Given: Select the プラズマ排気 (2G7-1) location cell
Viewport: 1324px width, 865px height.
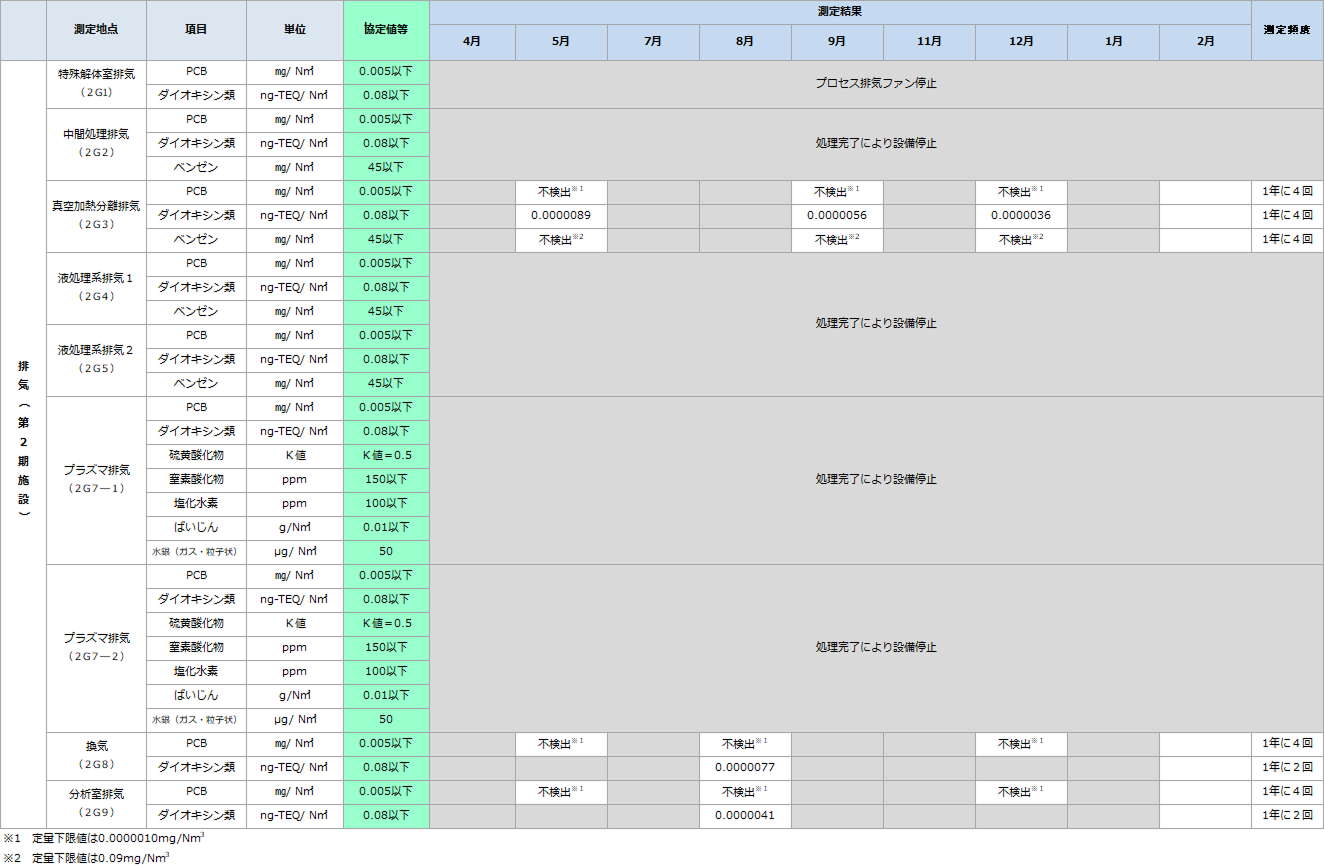Looking at the screenshot, I should point(96,480).
